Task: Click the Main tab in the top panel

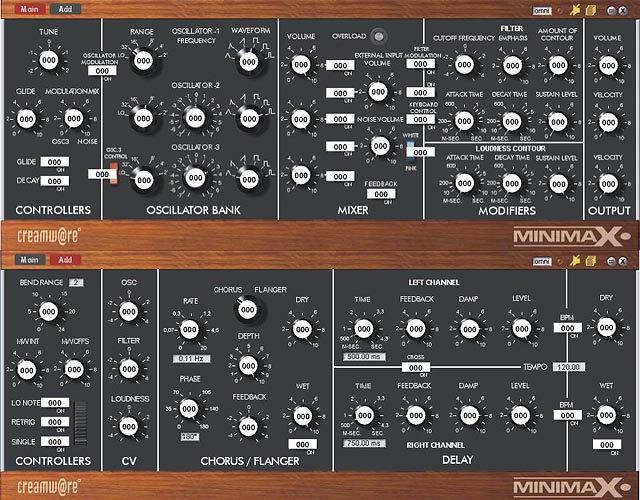Action: pyautogui.click(x=30, y=9)
